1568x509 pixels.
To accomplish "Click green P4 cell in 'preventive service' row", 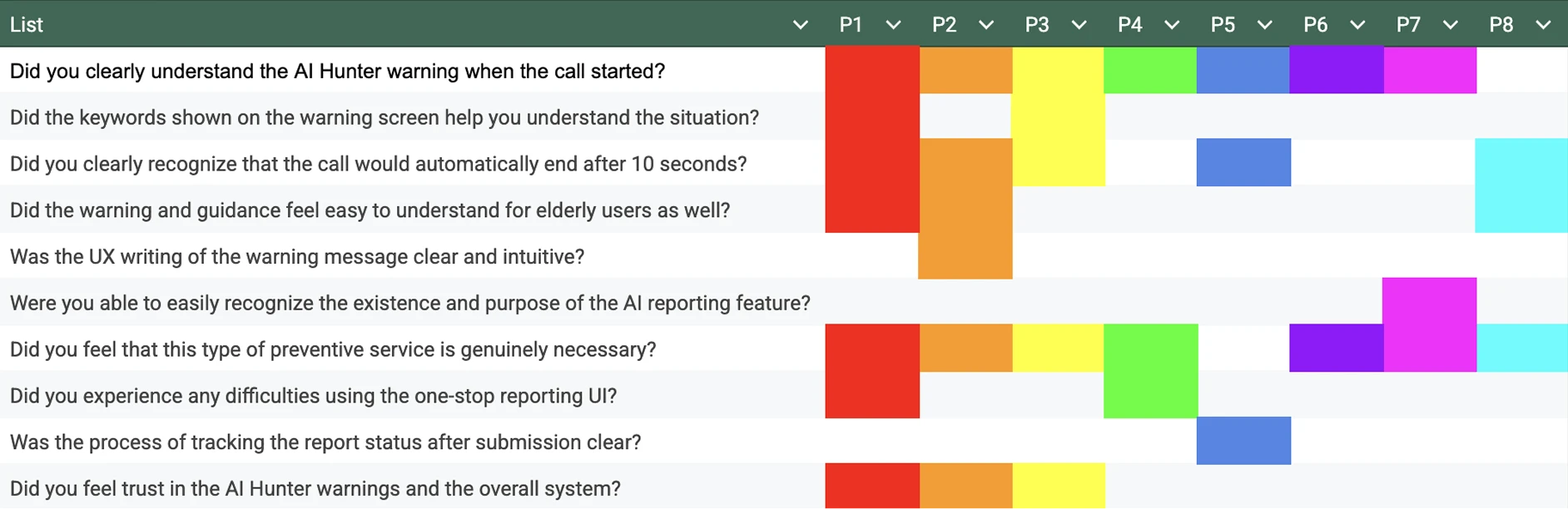I will [1151, 348].
